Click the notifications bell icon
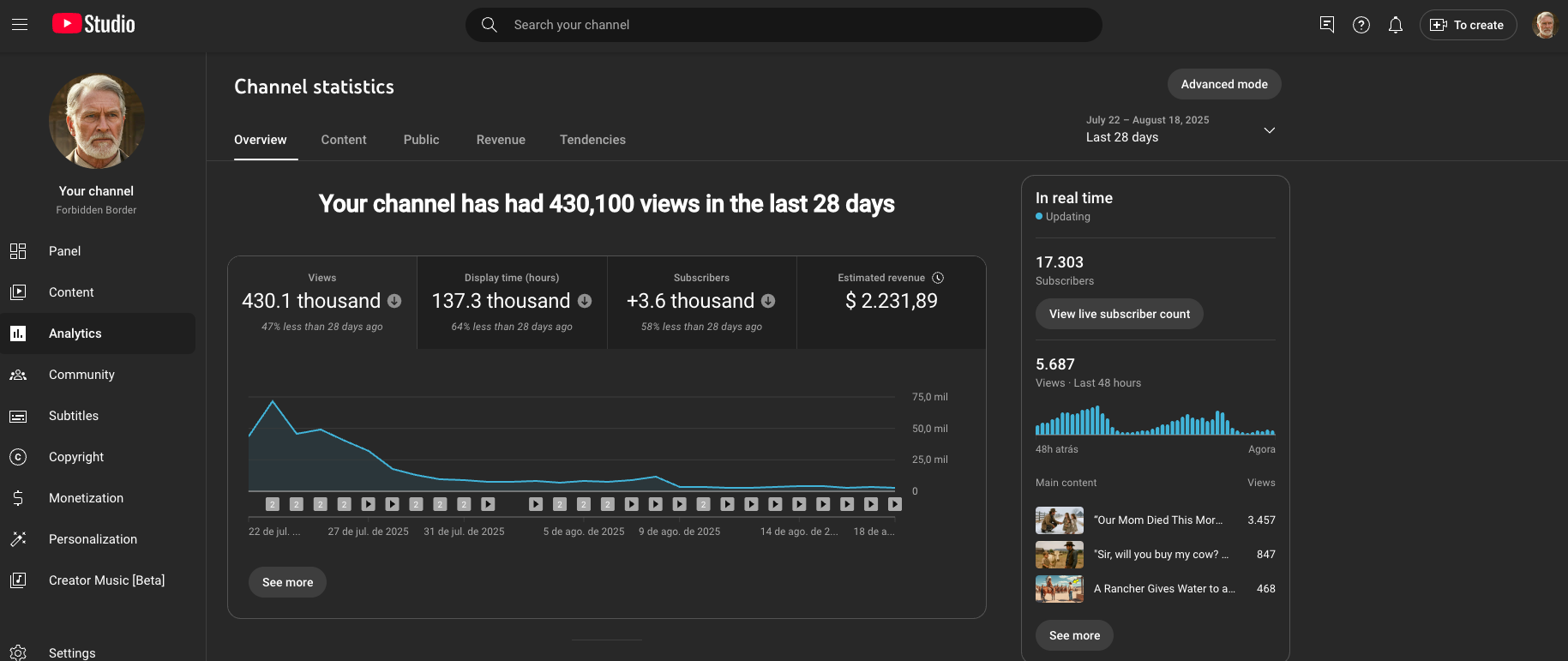 click(x=1395, y=25)
